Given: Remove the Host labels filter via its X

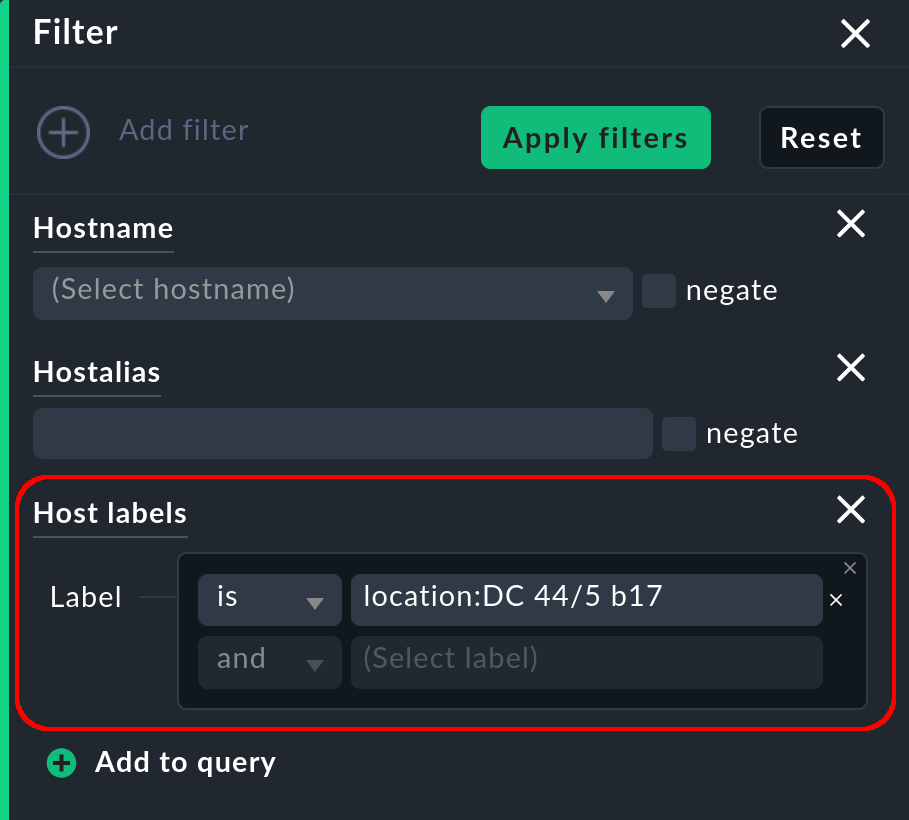Looking at the screenshot, I should pyautogui.click(x=850, y=510).
